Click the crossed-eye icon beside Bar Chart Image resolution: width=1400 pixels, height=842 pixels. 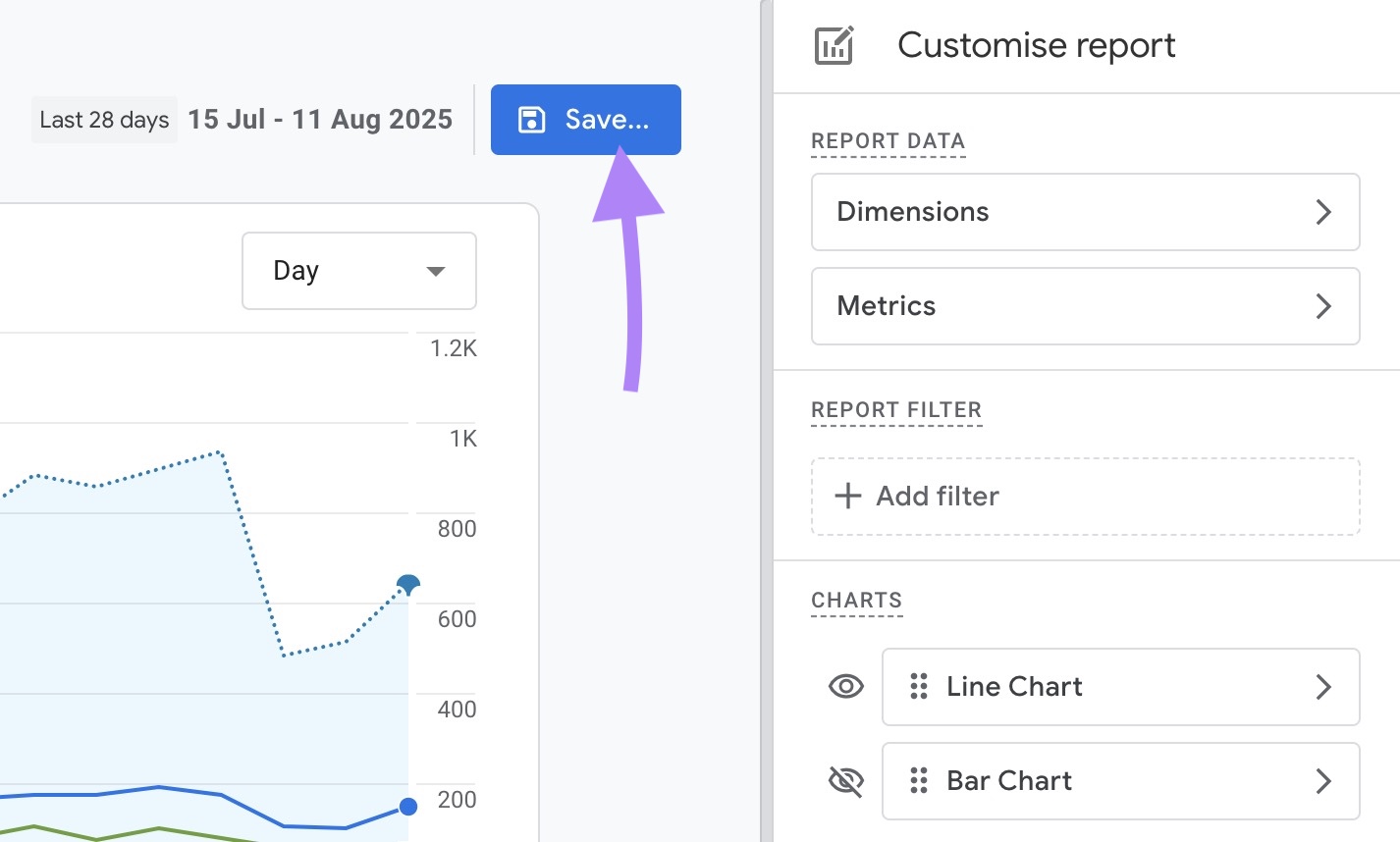click(x=844, y=781)
